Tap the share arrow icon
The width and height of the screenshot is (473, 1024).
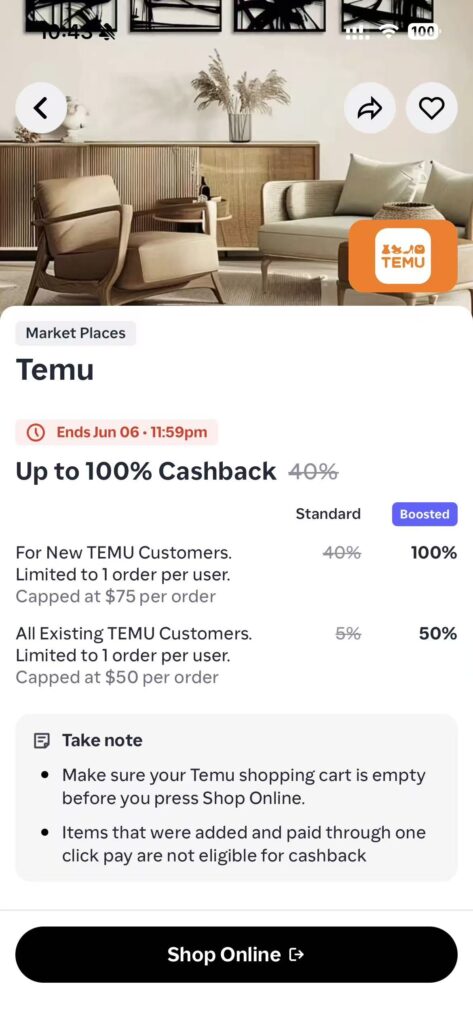click(x=369, y=108)
